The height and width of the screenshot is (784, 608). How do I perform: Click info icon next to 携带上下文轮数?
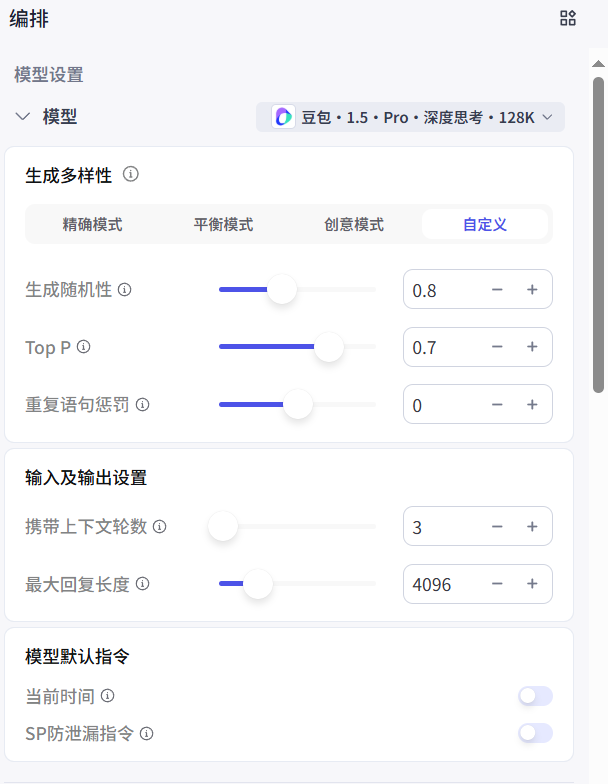click(x=160, y=526)
